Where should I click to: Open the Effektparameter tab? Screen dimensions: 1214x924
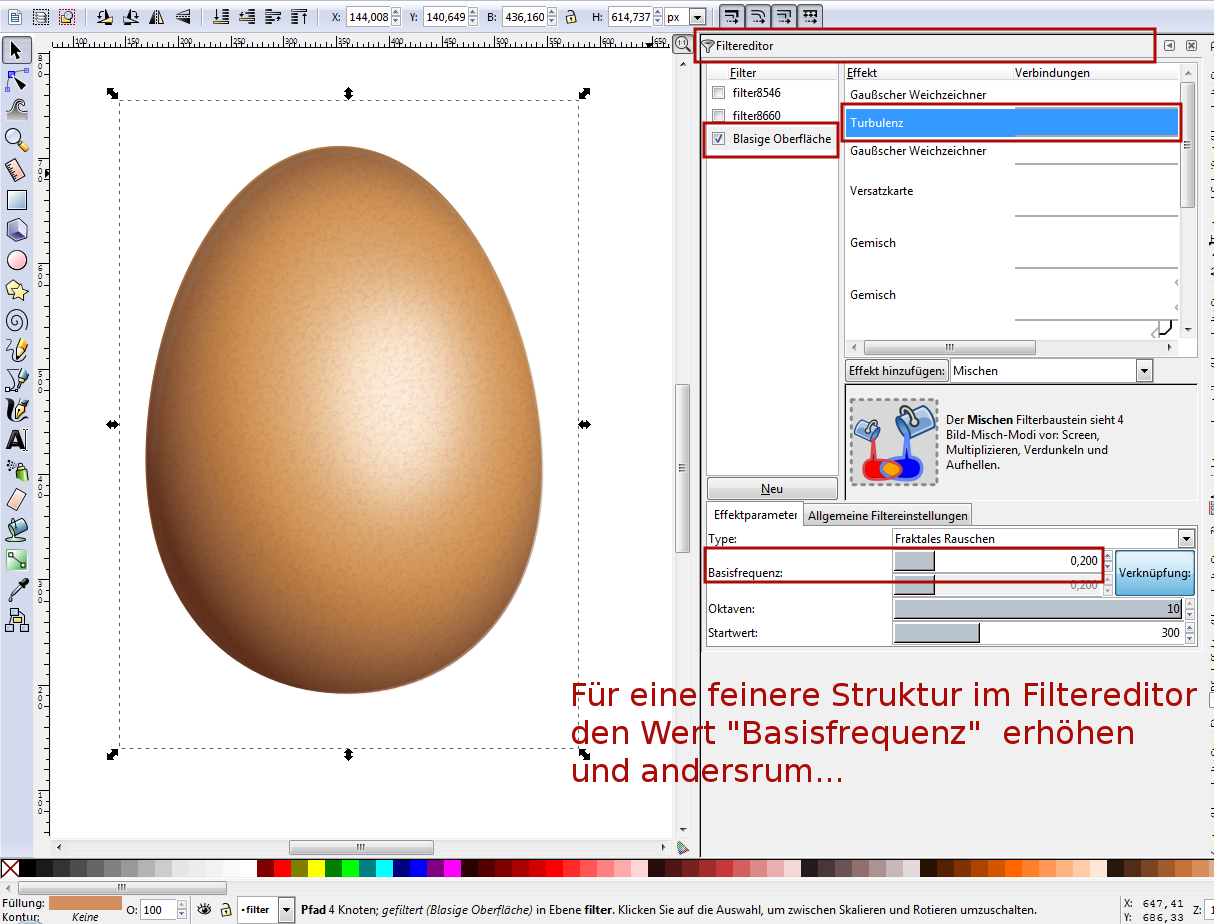click(755, 515)
